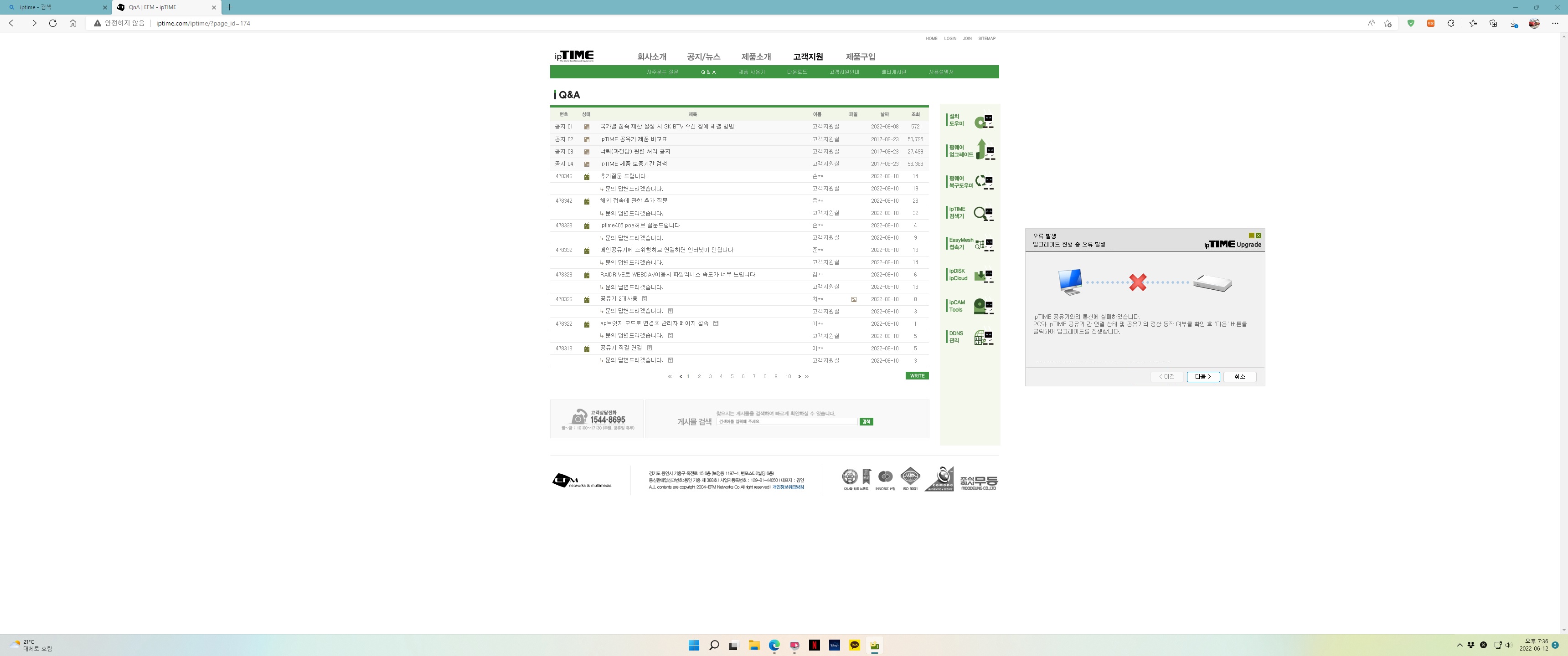
Task: Open the post 공유기 직결 연결
Action: click(621, 348)
